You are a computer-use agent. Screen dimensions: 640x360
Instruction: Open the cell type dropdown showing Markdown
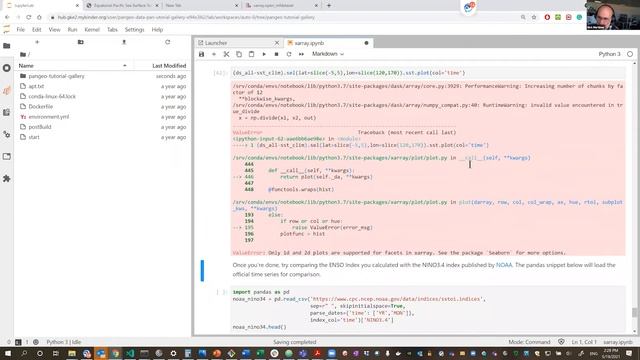click(x=328, y=54)
